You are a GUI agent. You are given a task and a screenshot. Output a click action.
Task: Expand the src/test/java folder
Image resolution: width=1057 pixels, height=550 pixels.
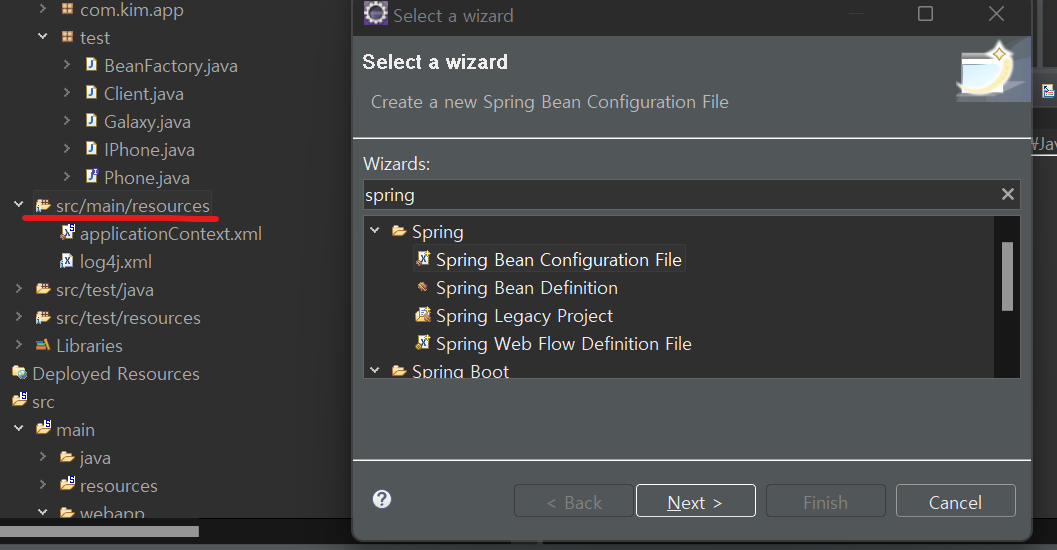(19, 288)
